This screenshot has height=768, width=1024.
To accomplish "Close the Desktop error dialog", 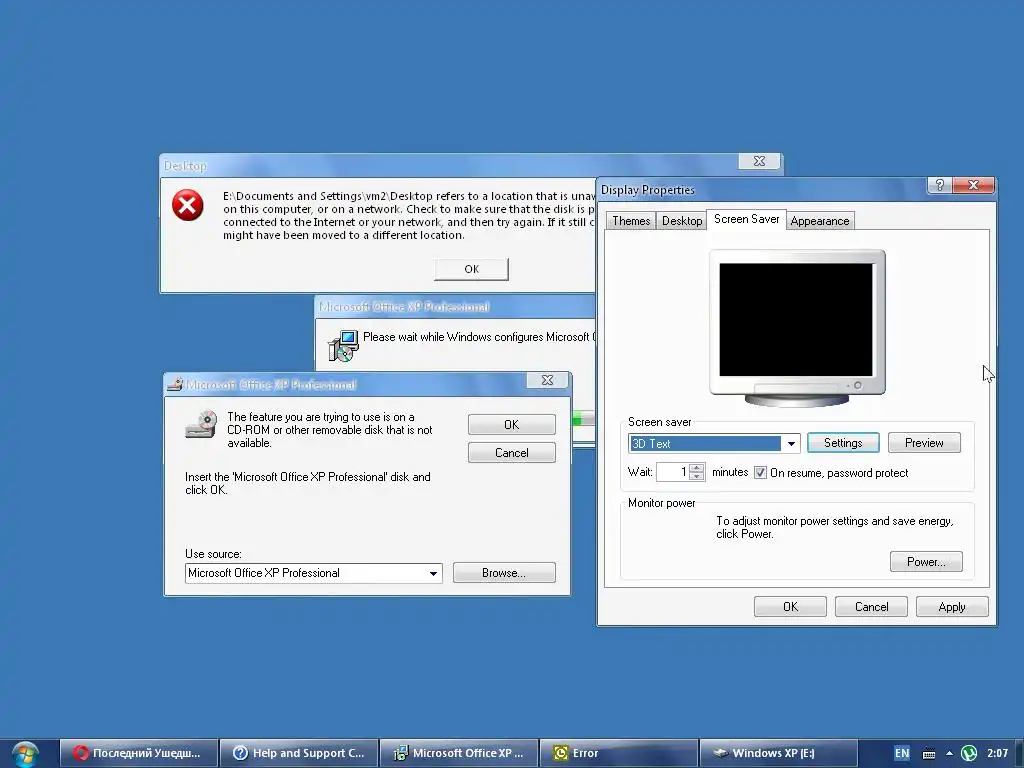I will pyautogui.click(x=760, y=161).
